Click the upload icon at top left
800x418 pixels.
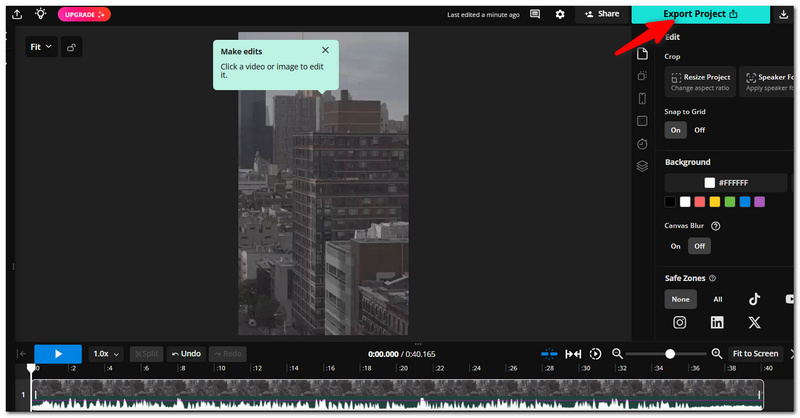(x=17, y=14)
